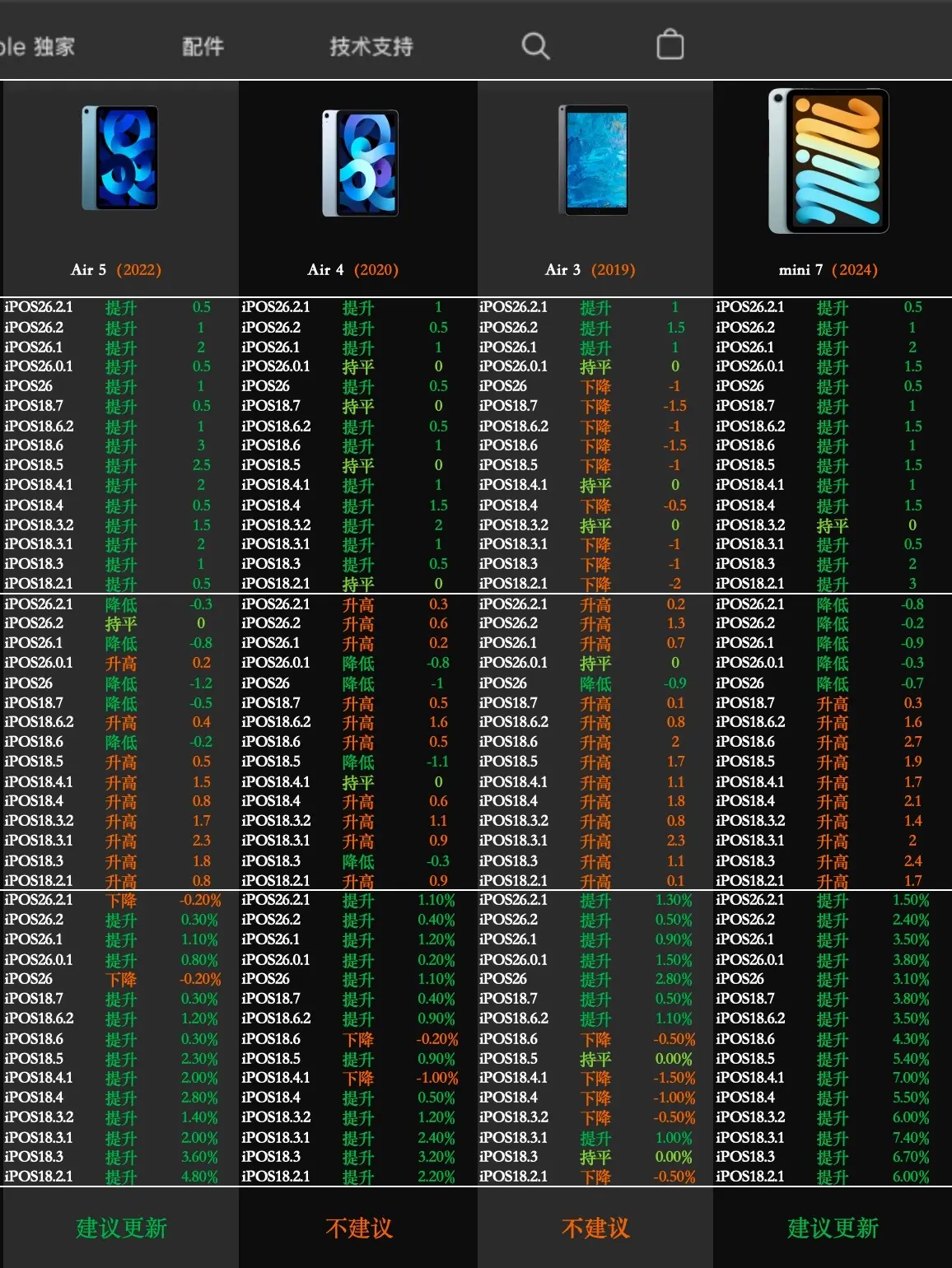
Task: Click 建议更新 under the Air 5 column
Action: (122, 1228)
